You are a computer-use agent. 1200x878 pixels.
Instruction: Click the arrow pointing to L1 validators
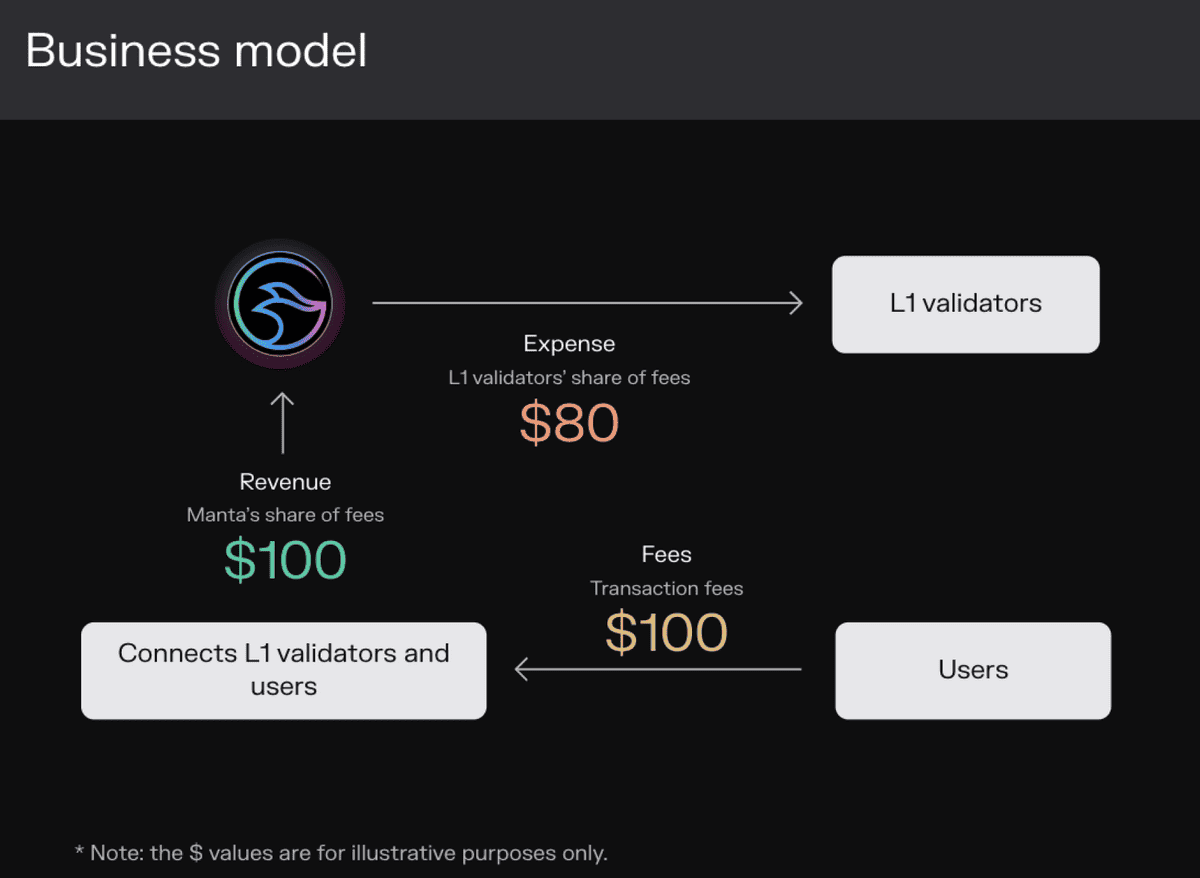pyautogui.click(x=588, y=302)
